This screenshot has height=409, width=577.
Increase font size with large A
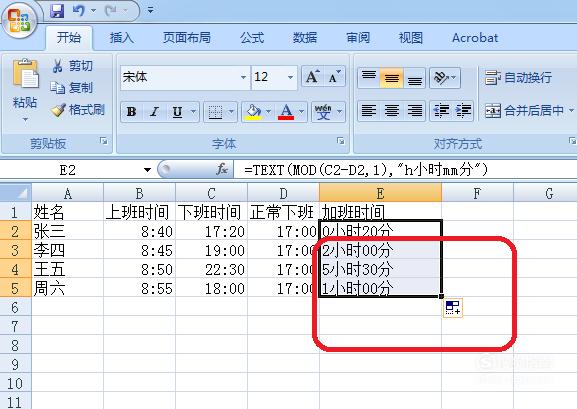pos(312,77)
